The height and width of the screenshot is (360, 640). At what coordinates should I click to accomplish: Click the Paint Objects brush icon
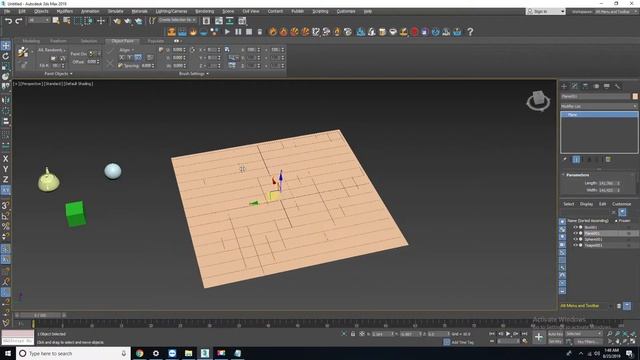tap(23, 52)
